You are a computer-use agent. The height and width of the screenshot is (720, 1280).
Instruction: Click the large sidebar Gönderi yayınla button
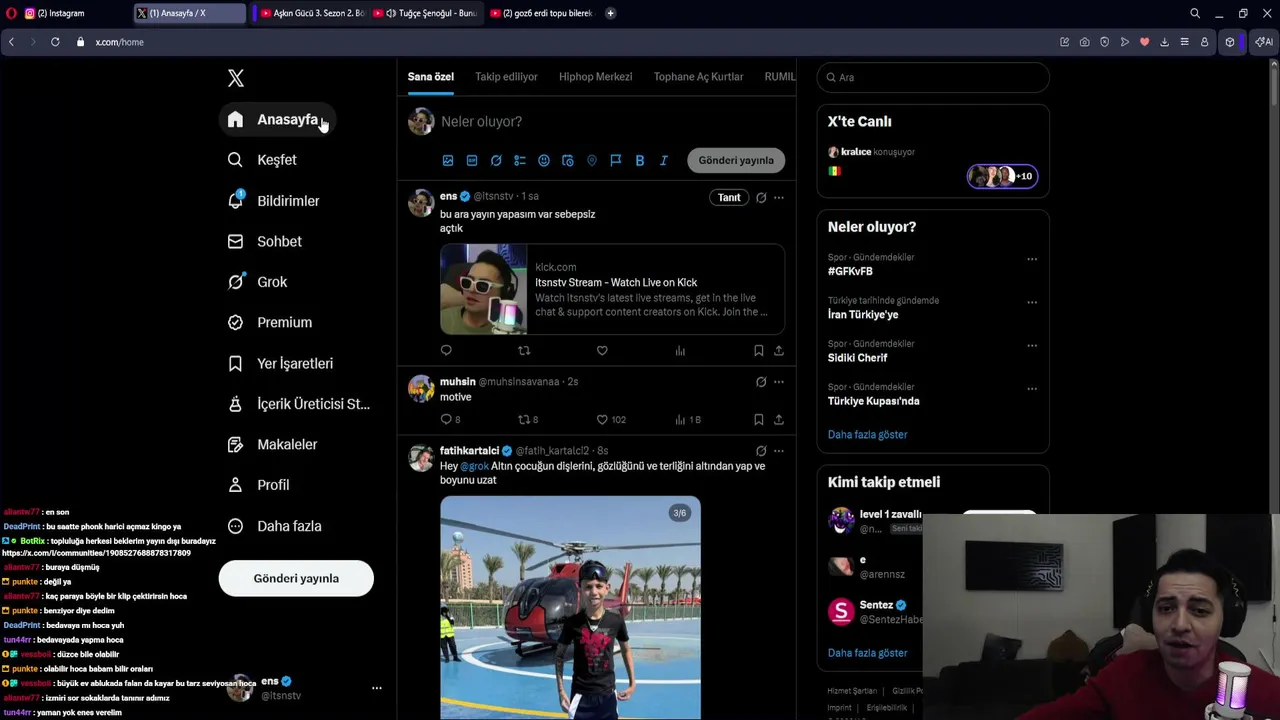(x=296, y=578)
